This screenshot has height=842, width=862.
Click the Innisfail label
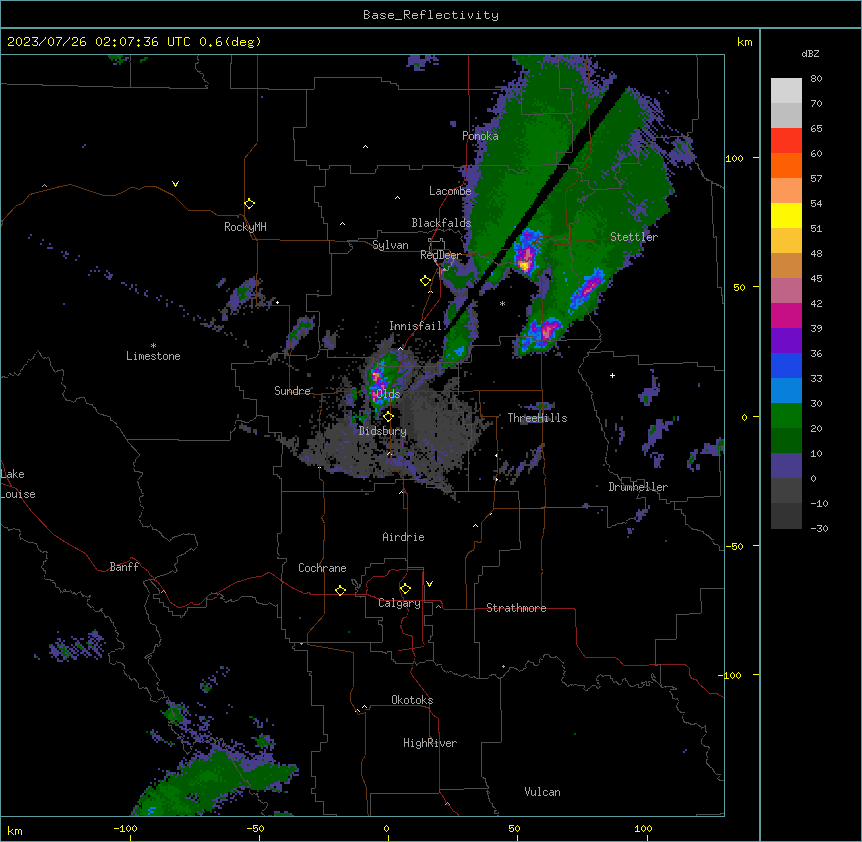tap(415, 326)
